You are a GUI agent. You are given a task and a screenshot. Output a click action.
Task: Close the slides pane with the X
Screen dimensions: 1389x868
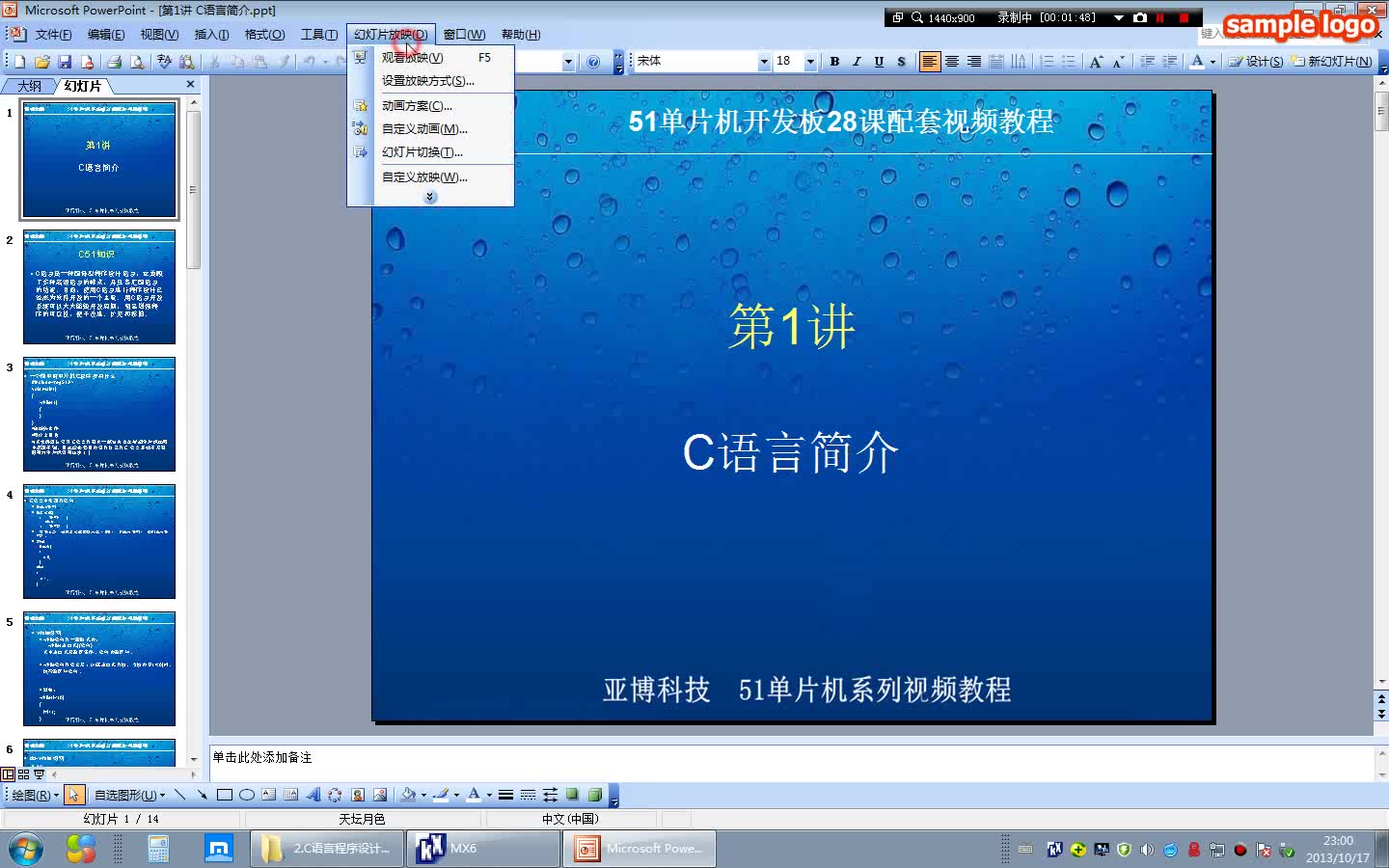coord(190,85)
